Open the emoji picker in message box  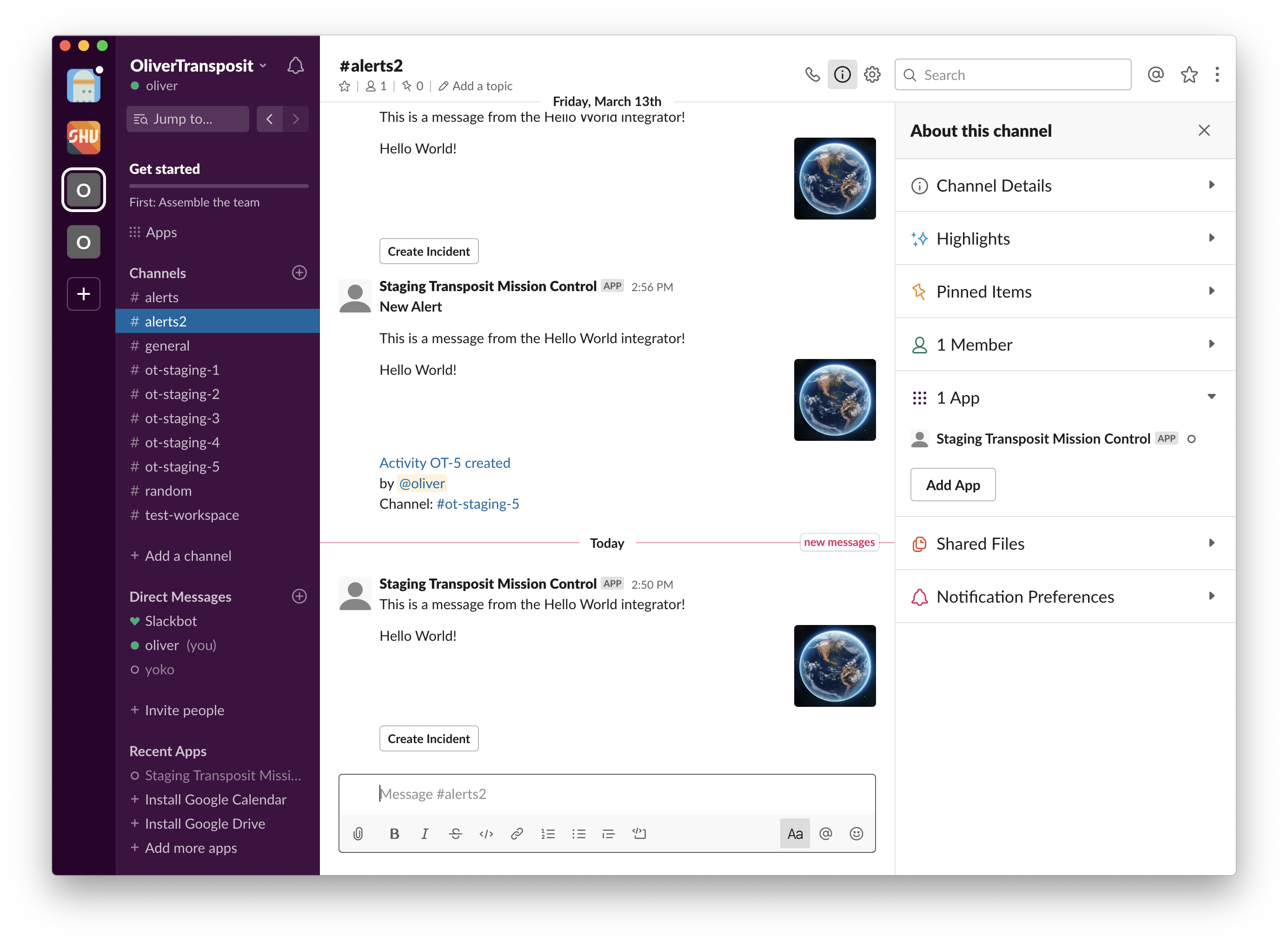[x=856, y=834]
